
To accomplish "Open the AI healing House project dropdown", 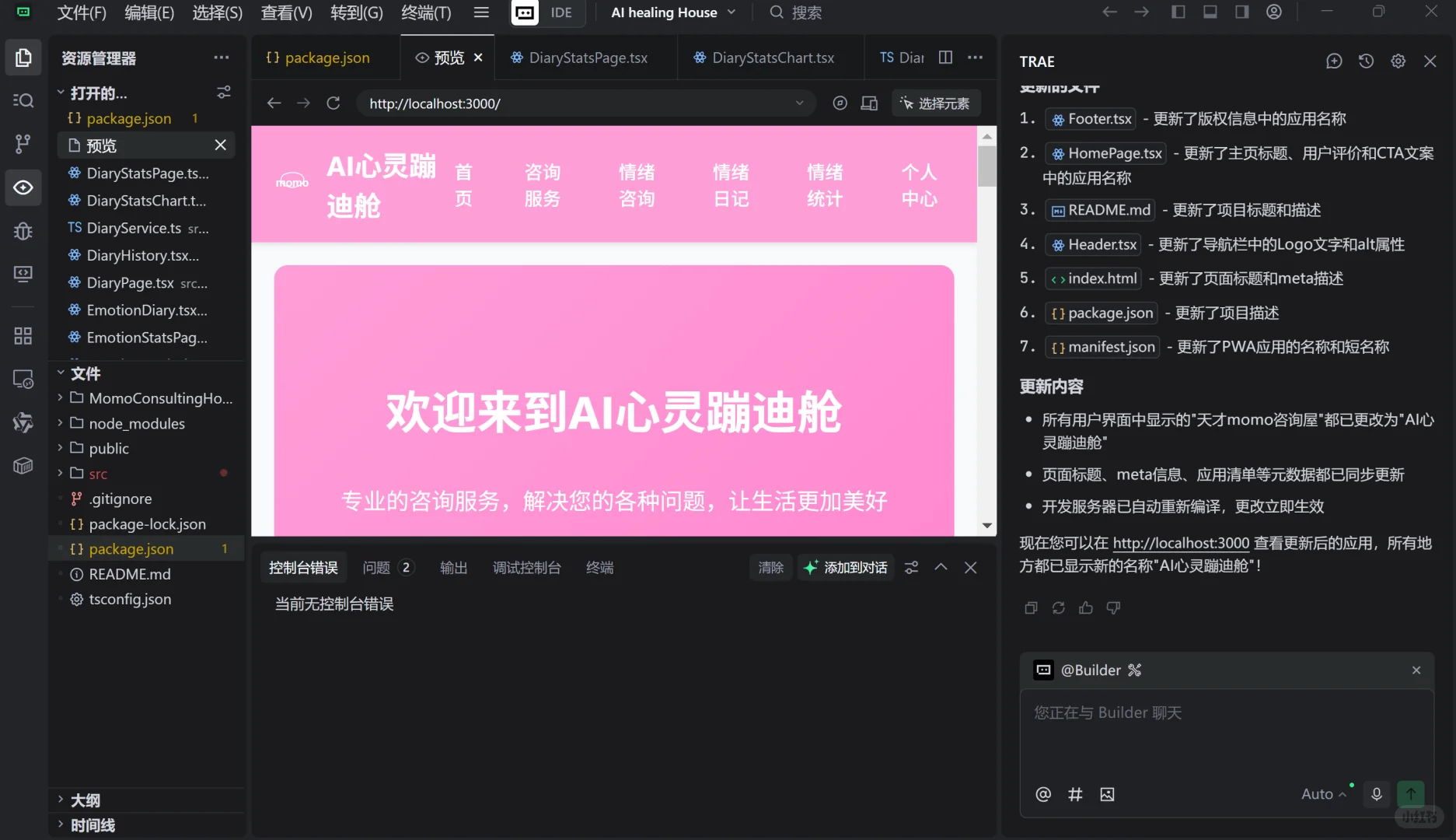I will (x=672, y=12).
